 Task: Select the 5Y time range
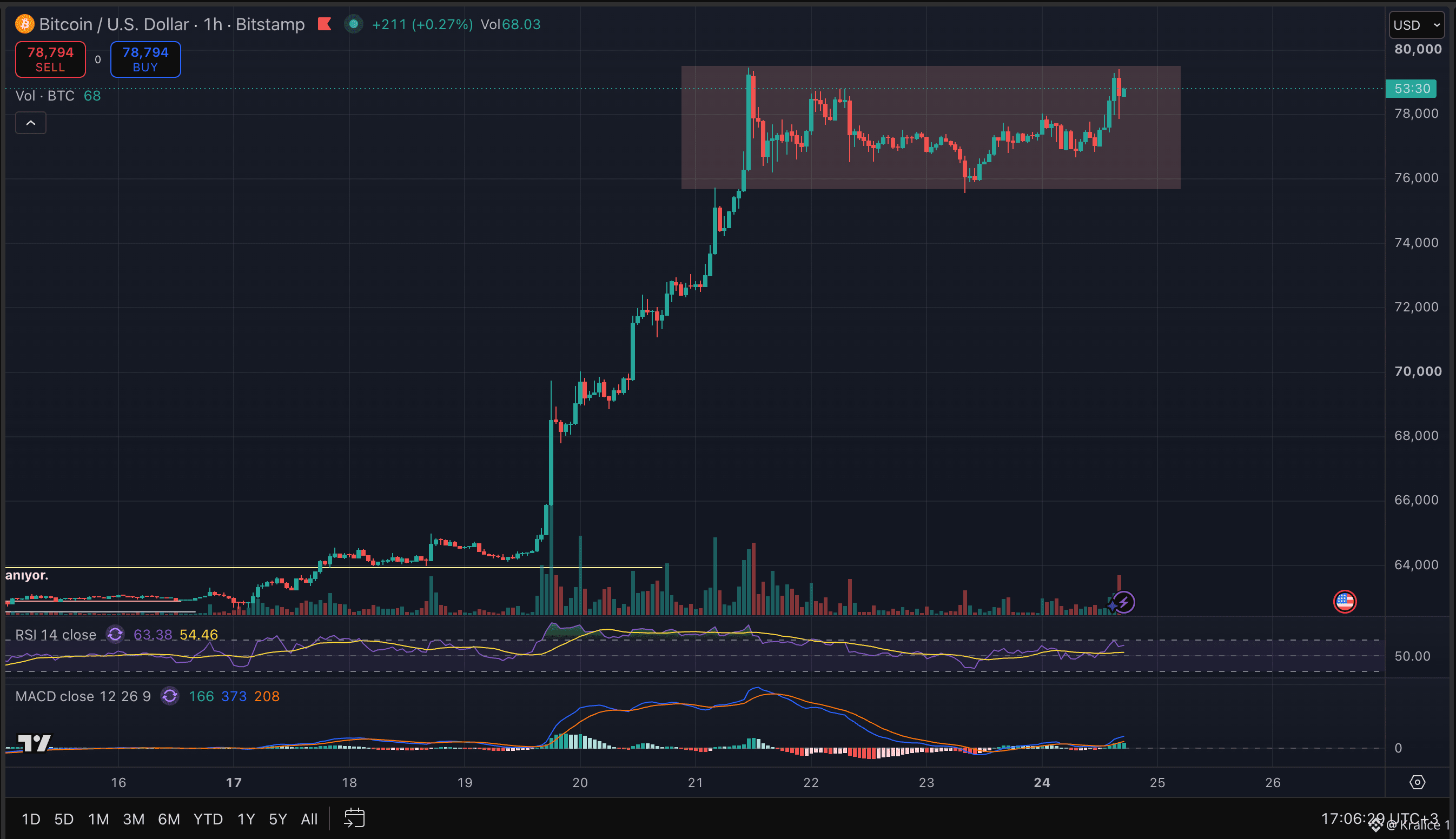tap(278, 819)
